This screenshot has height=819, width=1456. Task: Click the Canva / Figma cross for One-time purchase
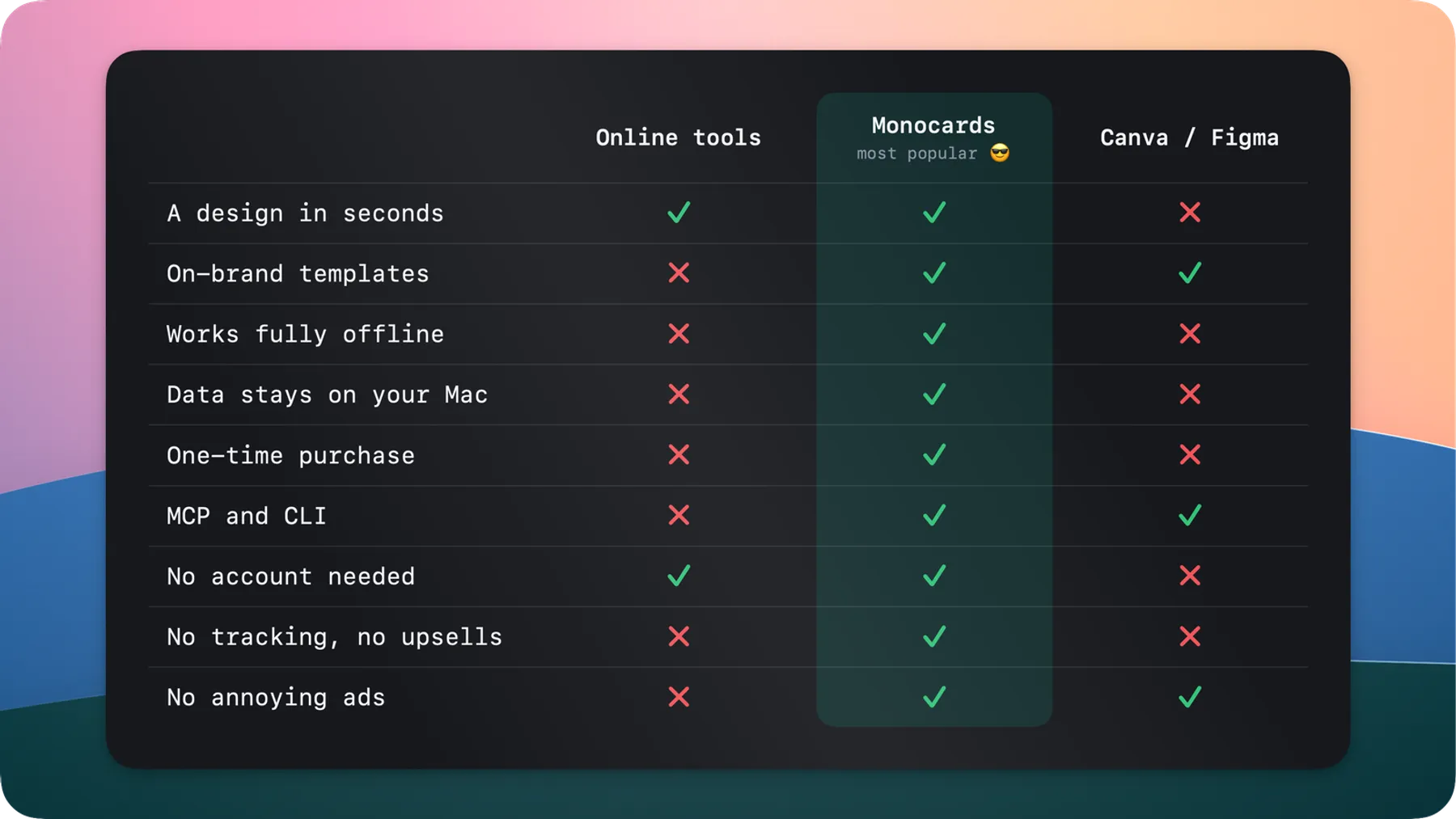pyautogui.click(x=1190, y=455)
